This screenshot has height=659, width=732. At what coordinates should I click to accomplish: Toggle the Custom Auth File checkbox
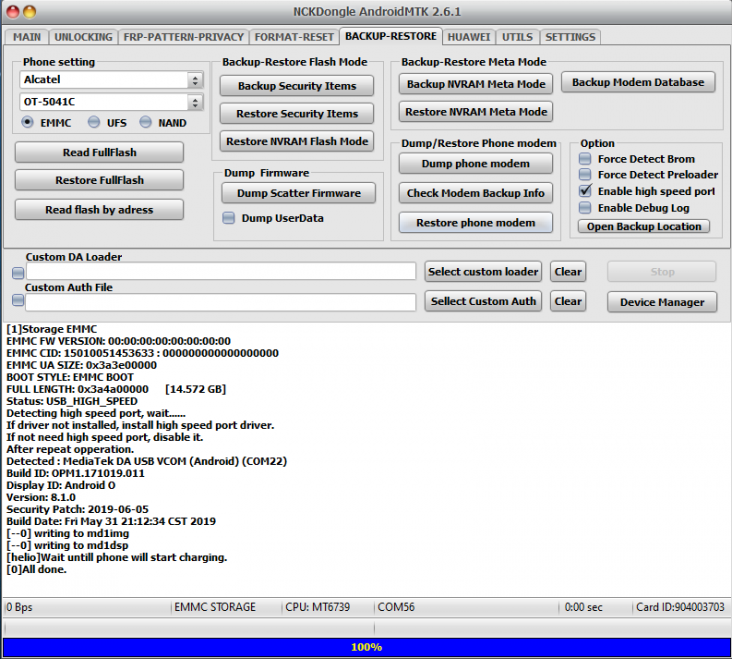click(18, 300)
